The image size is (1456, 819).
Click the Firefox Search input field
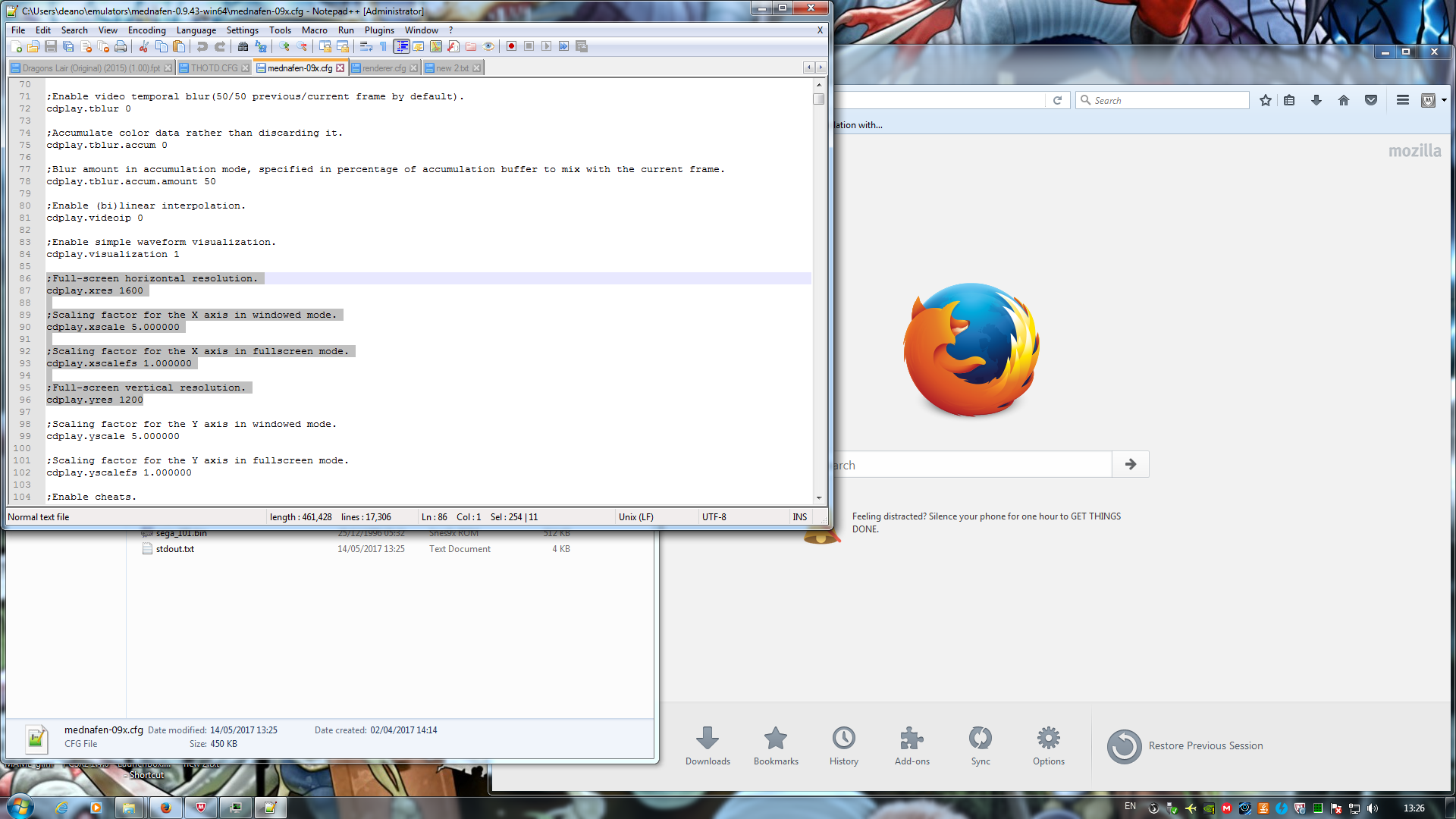1162,100
